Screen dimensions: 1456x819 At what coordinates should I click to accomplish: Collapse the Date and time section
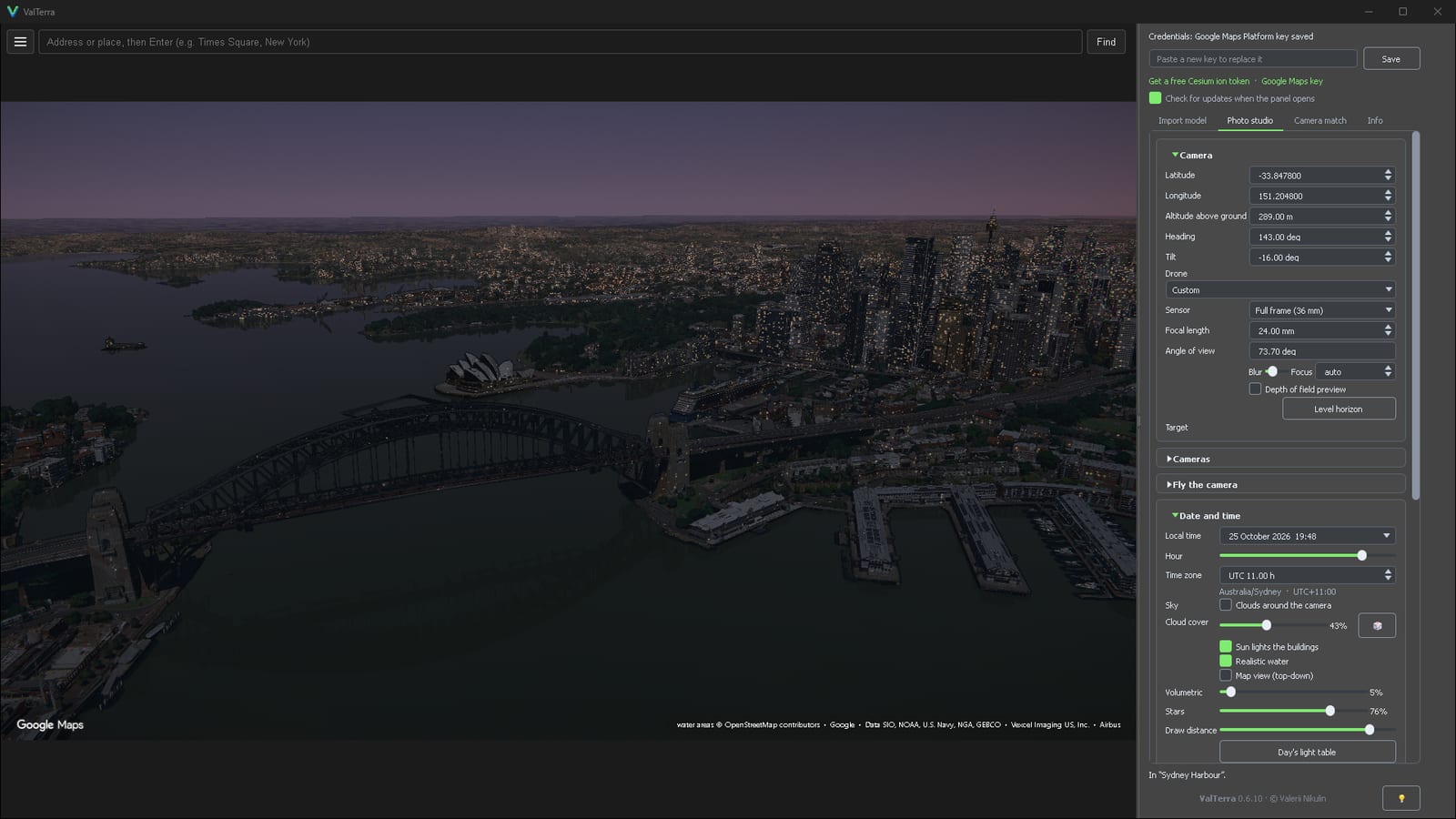1206,515
